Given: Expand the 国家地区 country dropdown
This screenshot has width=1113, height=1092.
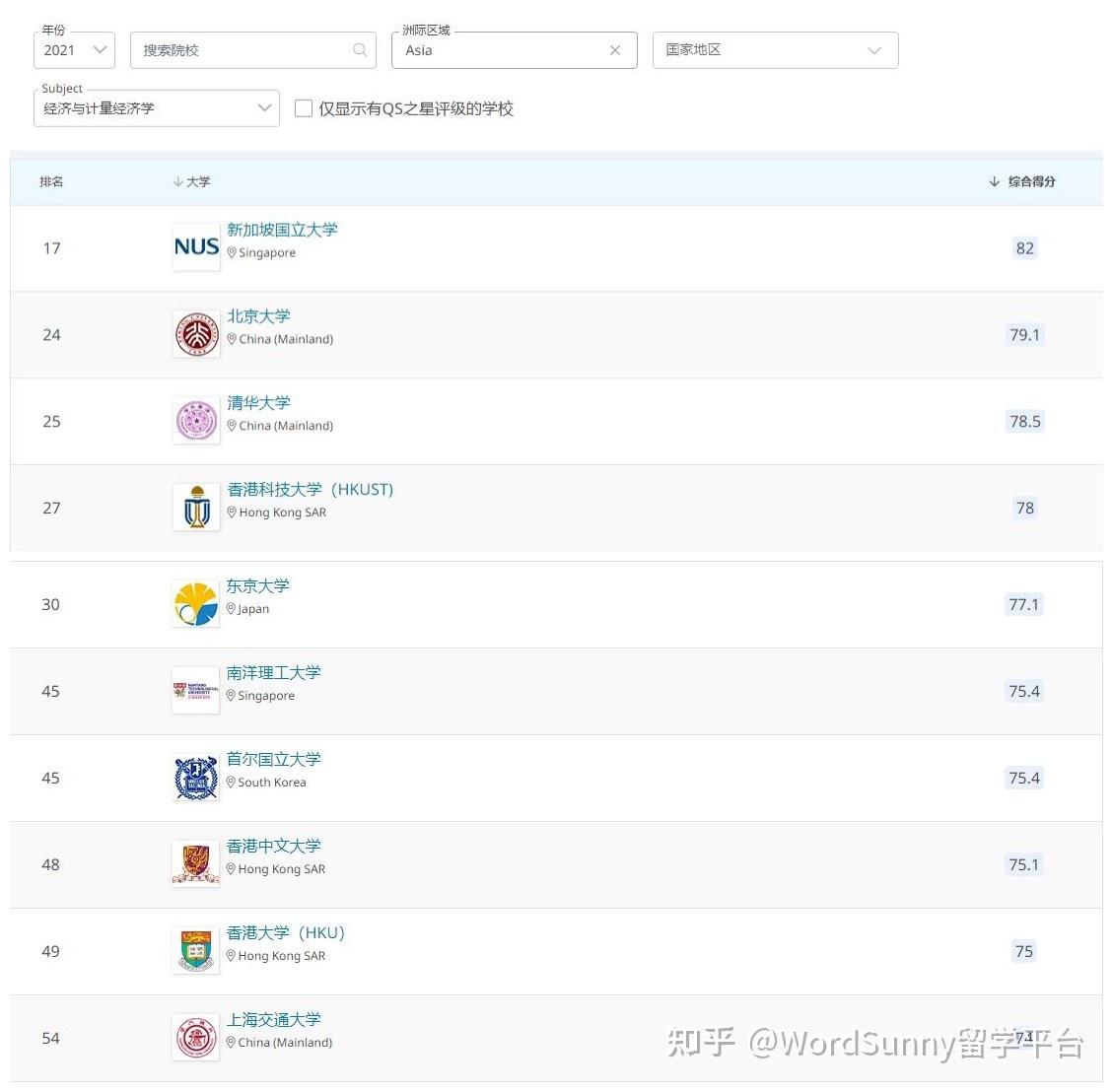Looking at the screenshot, I should click(x=775, y=50).
